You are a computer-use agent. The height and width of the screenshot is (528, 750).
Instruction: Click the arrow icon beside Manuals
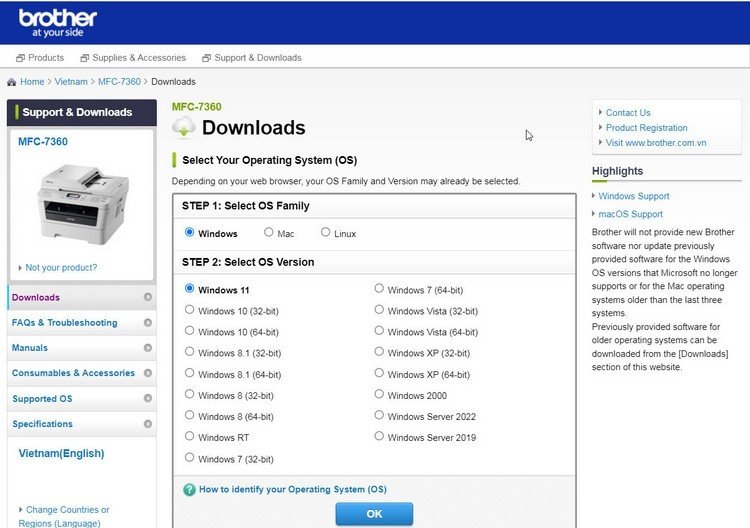tap(148, 348)
